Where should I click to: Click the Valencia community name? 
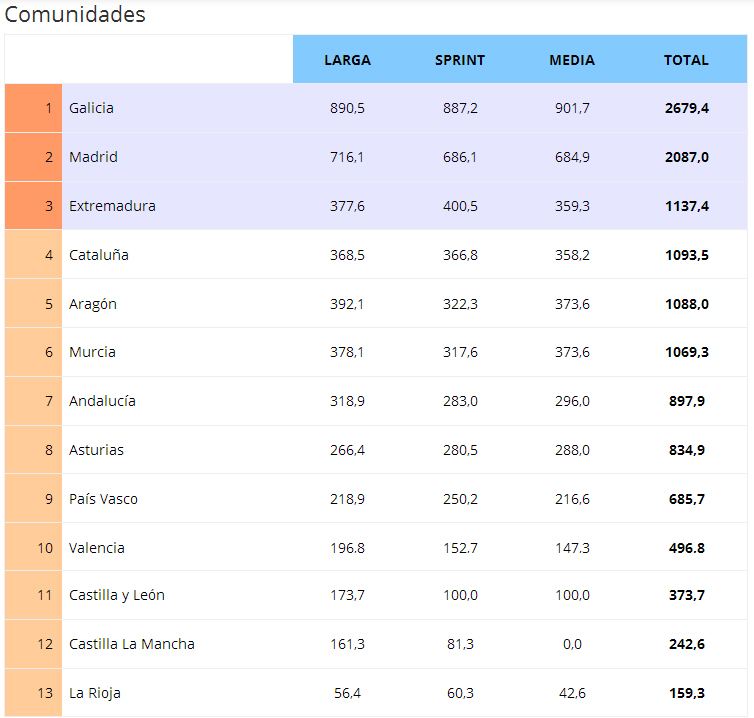(97, 548)
